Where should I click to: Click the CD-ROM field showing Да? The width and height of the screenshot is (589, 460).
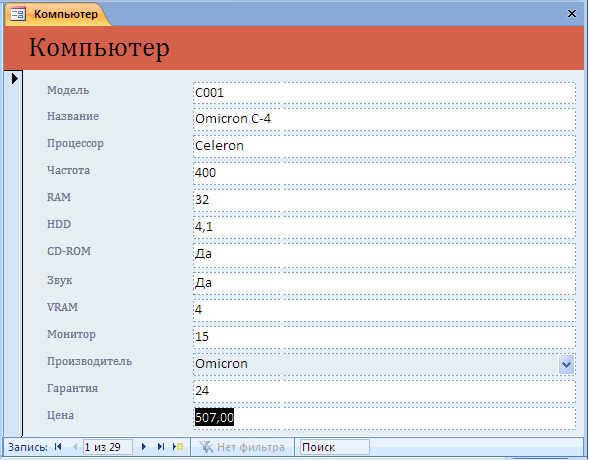click(384, 255)
